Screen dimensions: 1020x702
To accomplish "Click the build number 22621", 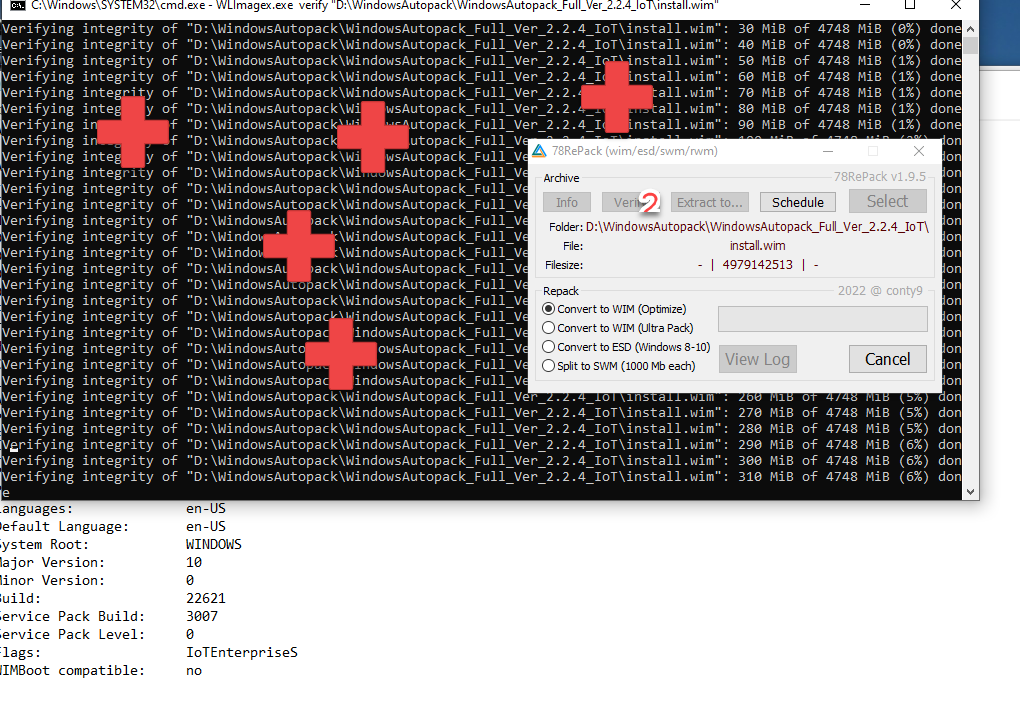I will click(x=206, y=598).
